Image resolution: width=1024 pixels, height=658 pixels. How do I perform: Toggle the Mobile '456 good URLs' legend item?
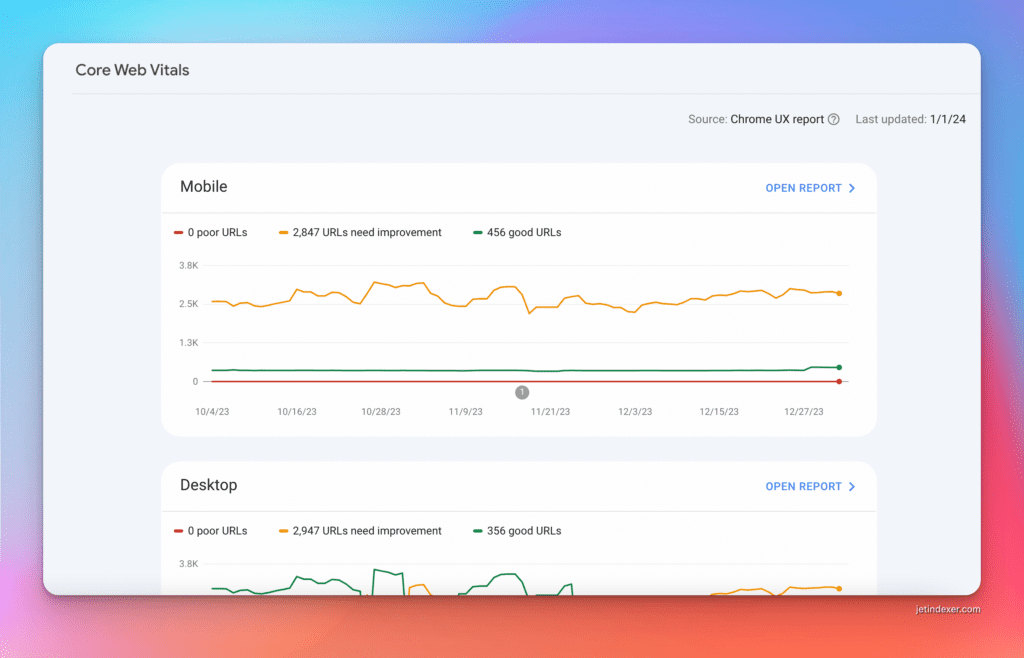click(517, 233)
